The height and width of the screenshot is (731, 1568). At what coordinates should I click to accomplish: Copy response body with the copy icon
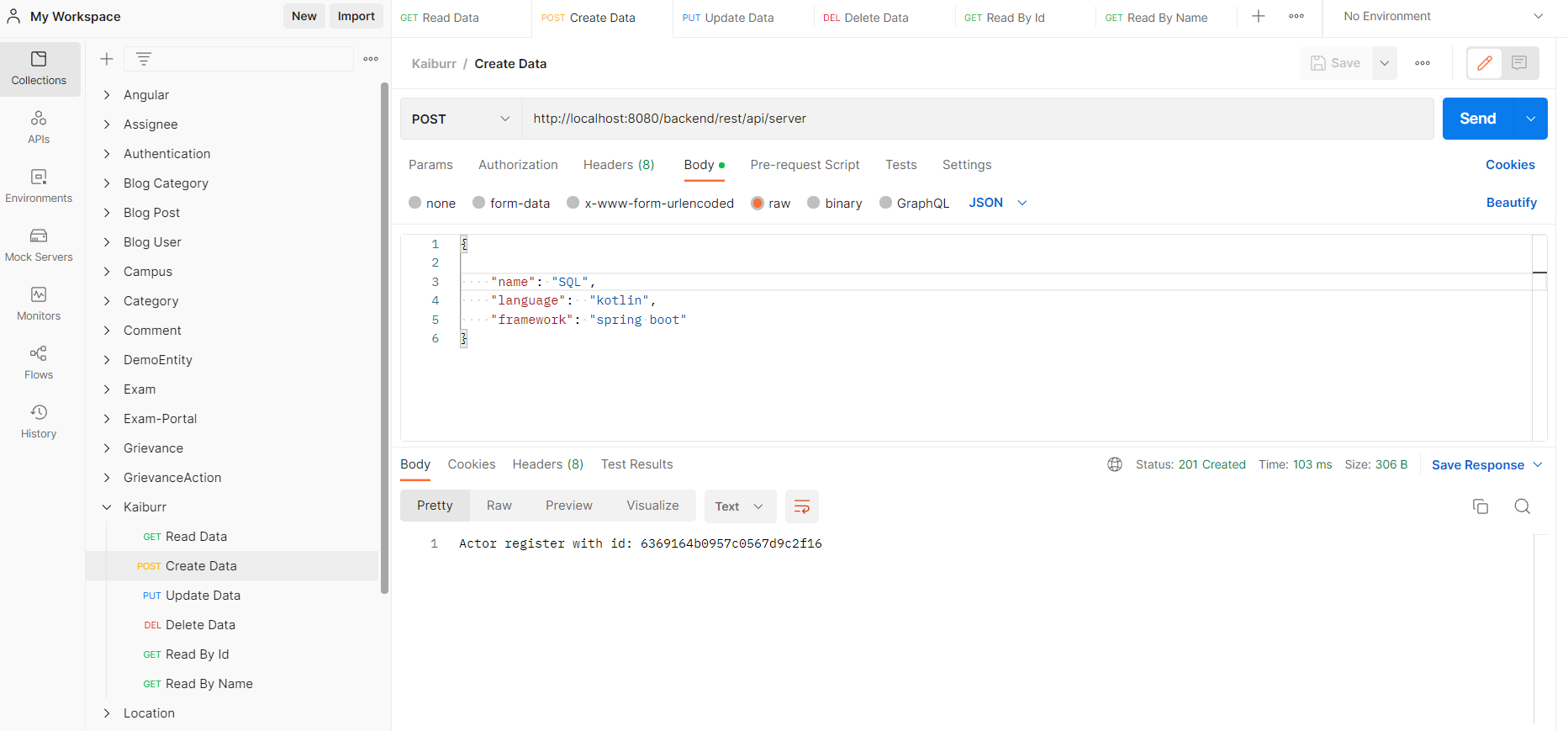point(1481,506)
